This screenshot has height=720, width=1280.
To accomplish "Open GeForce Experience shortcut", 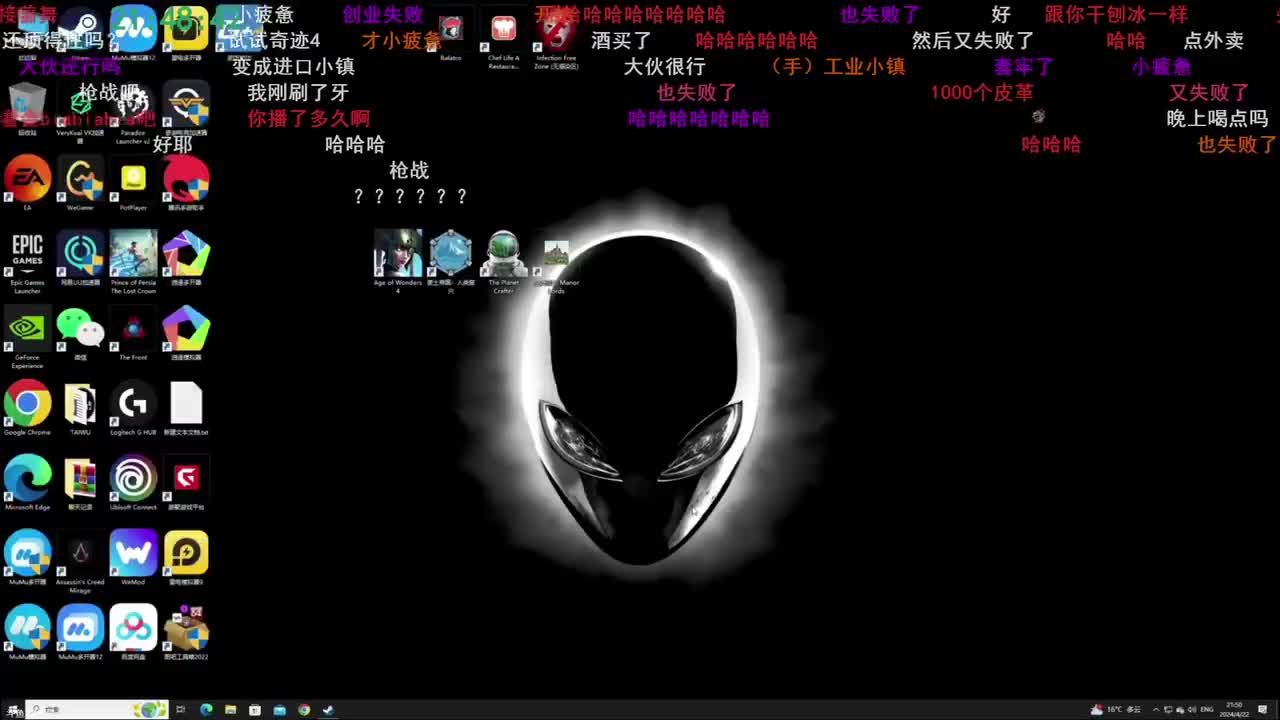I will (x=27, y=337).
